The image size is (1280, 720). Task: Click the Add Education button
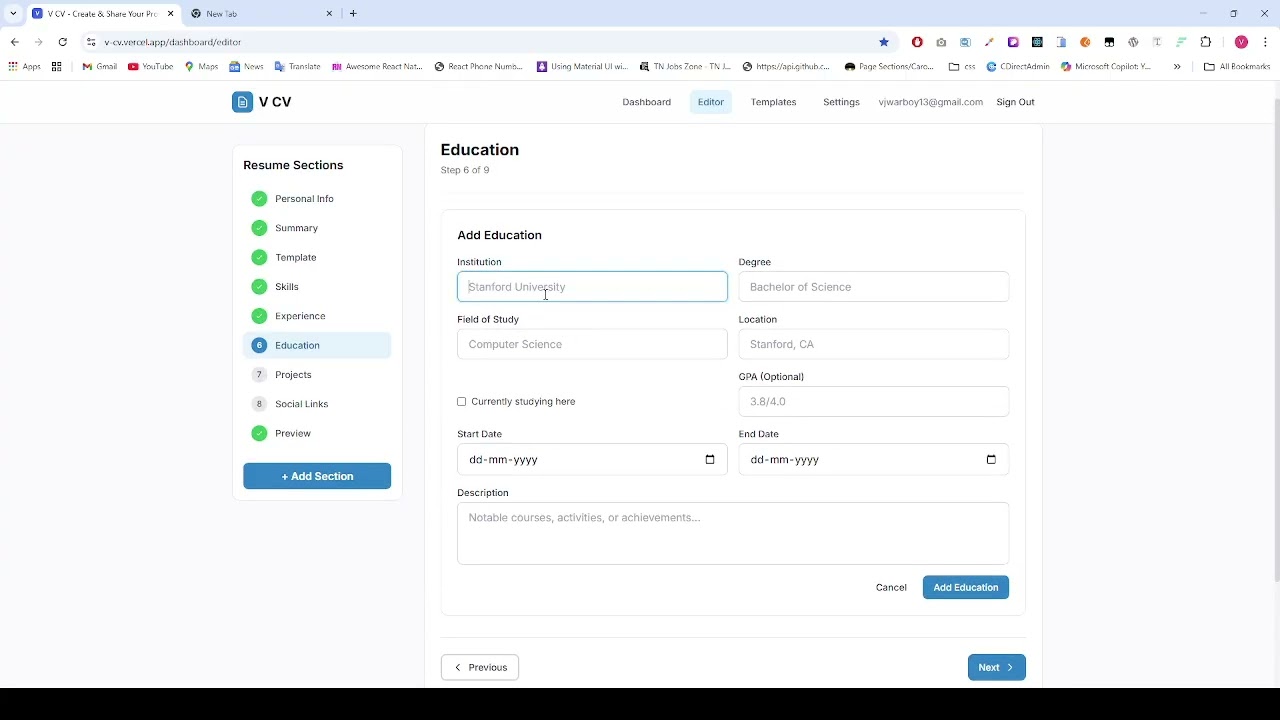[x=966, y=588]
